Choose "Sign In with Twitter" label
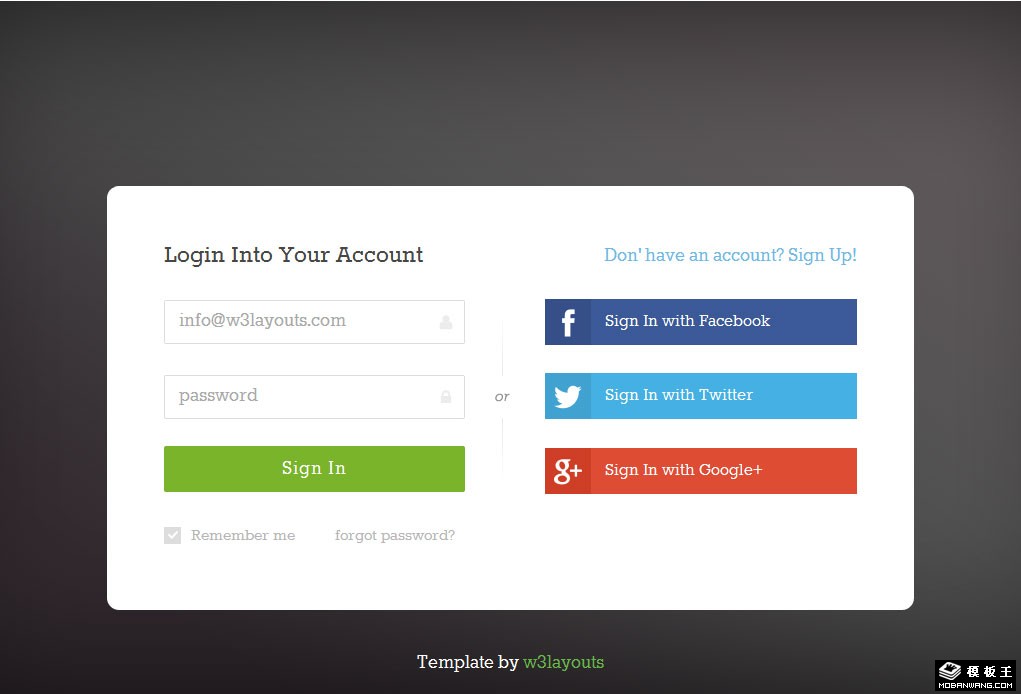The height and width of the screenshot is (694, 1021). (678, 395)
